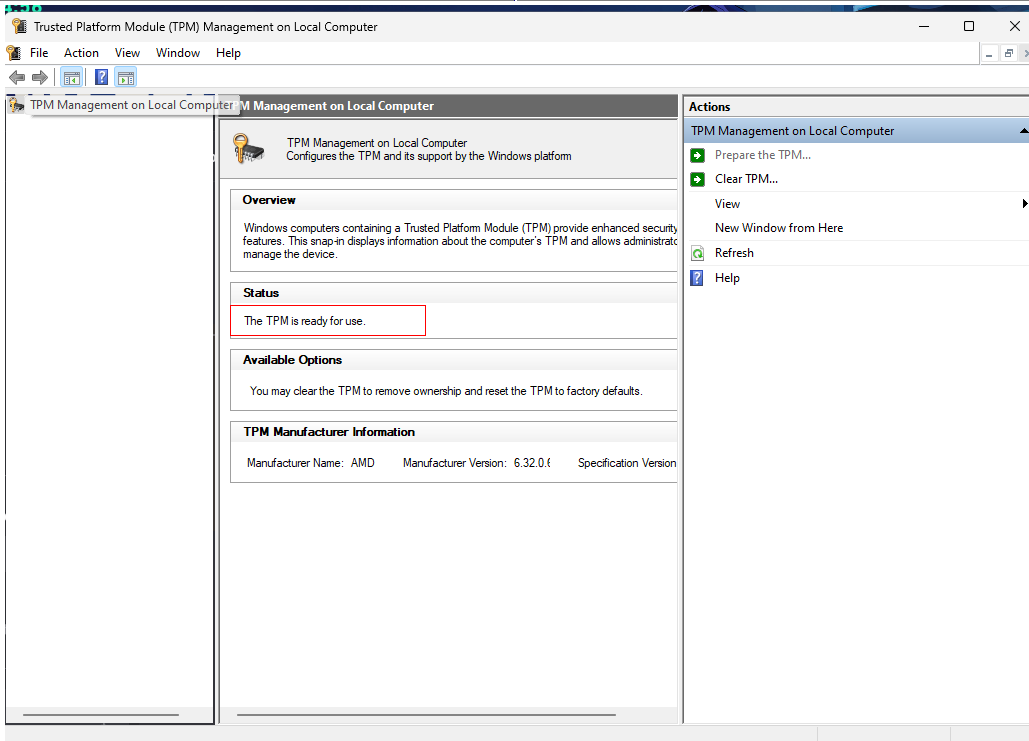Click Prepare the TPM... action

(763, 155)
